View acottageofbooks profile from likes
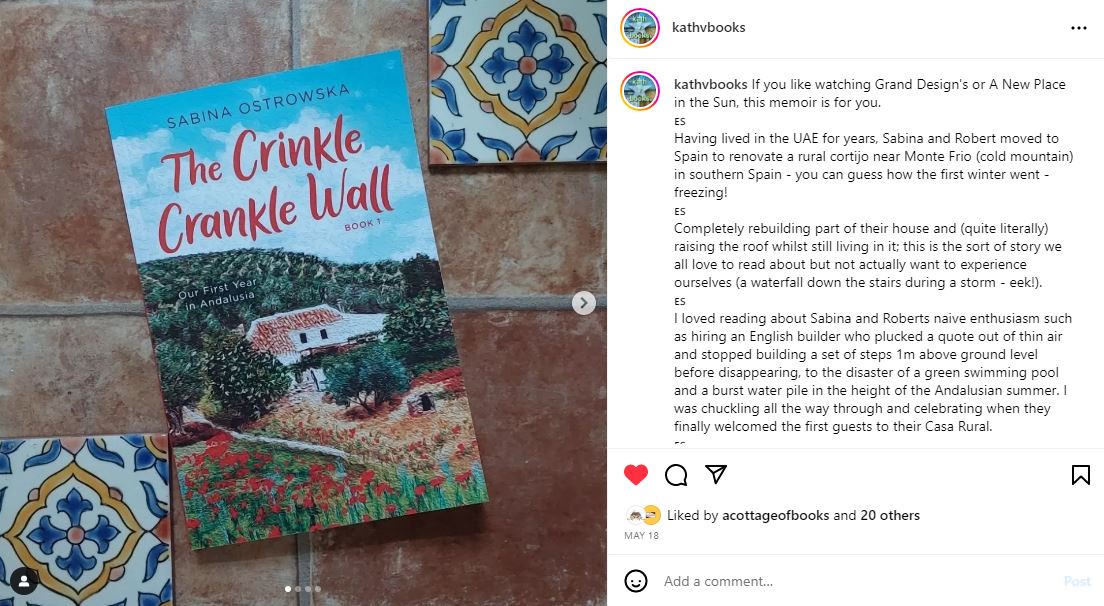Viewport: 1104px width, 606px height. coord(776,515)
